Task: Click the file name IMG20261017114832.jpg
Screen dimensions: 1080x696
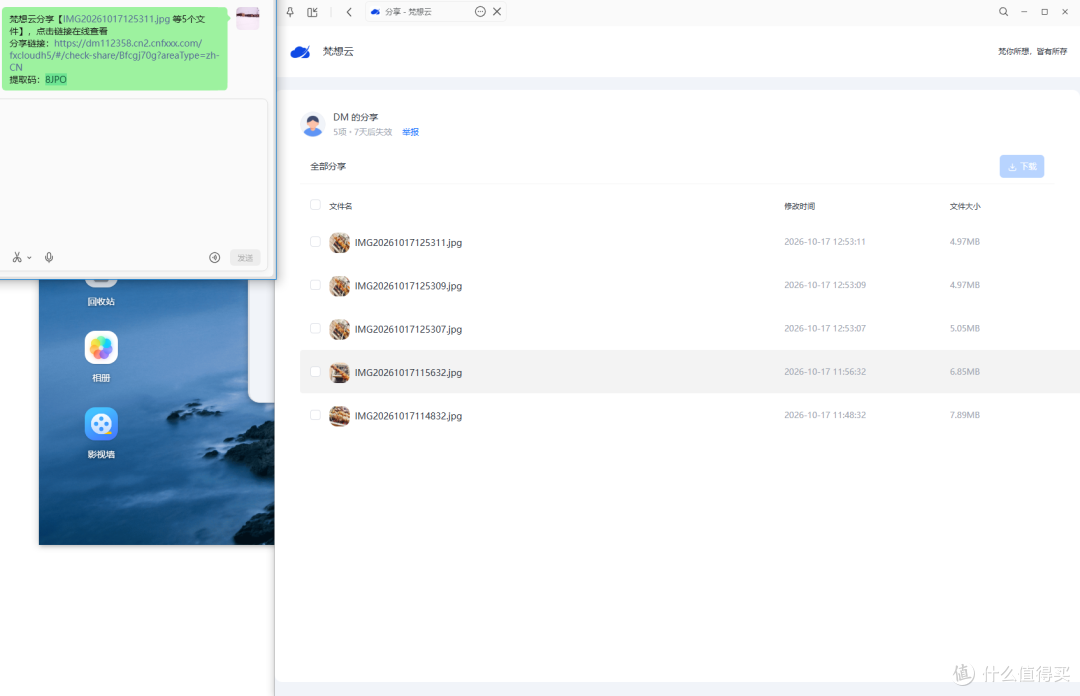Action: pos(408,416)
